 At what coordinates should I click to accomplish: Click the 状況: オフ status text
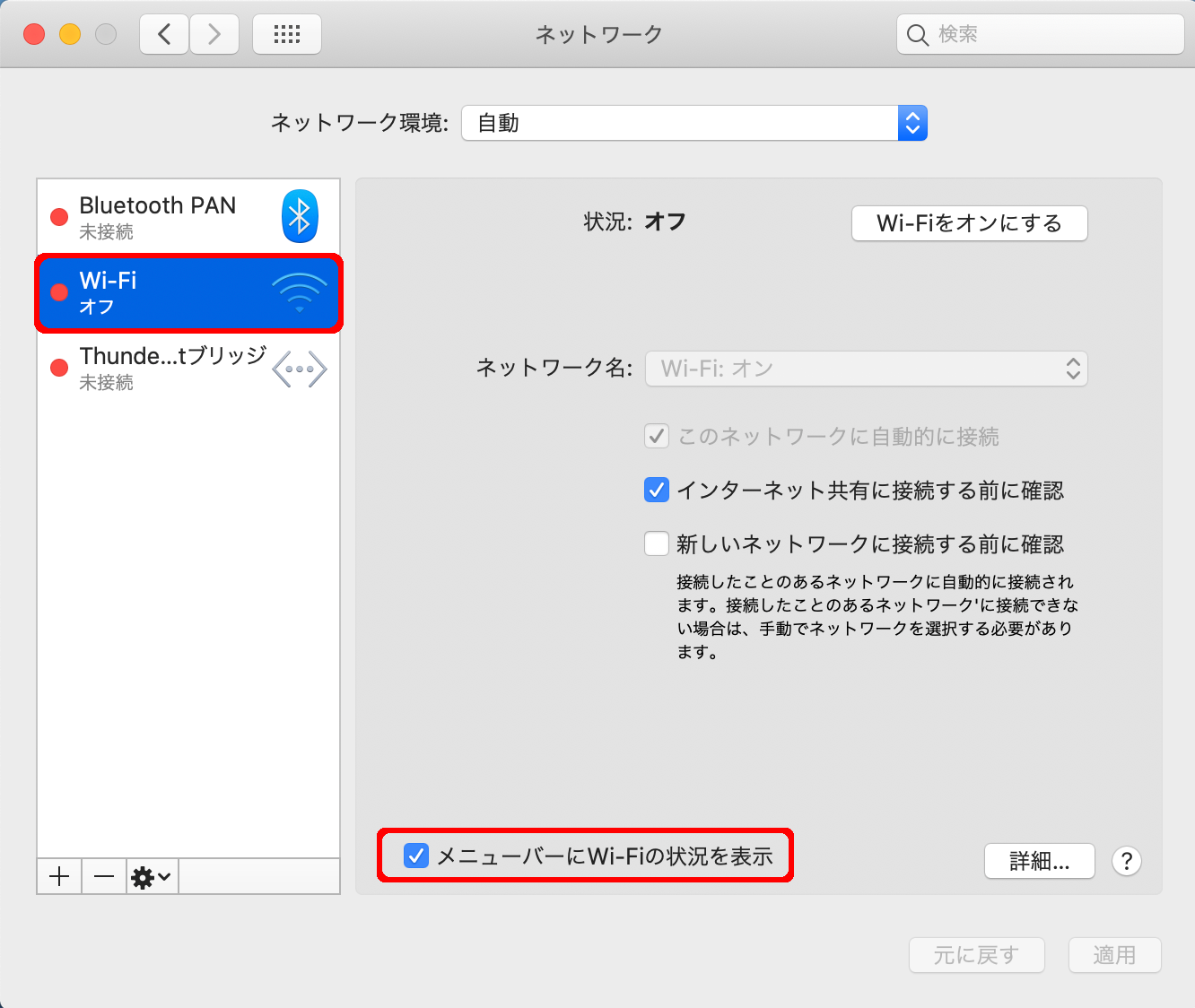[634, 222]
